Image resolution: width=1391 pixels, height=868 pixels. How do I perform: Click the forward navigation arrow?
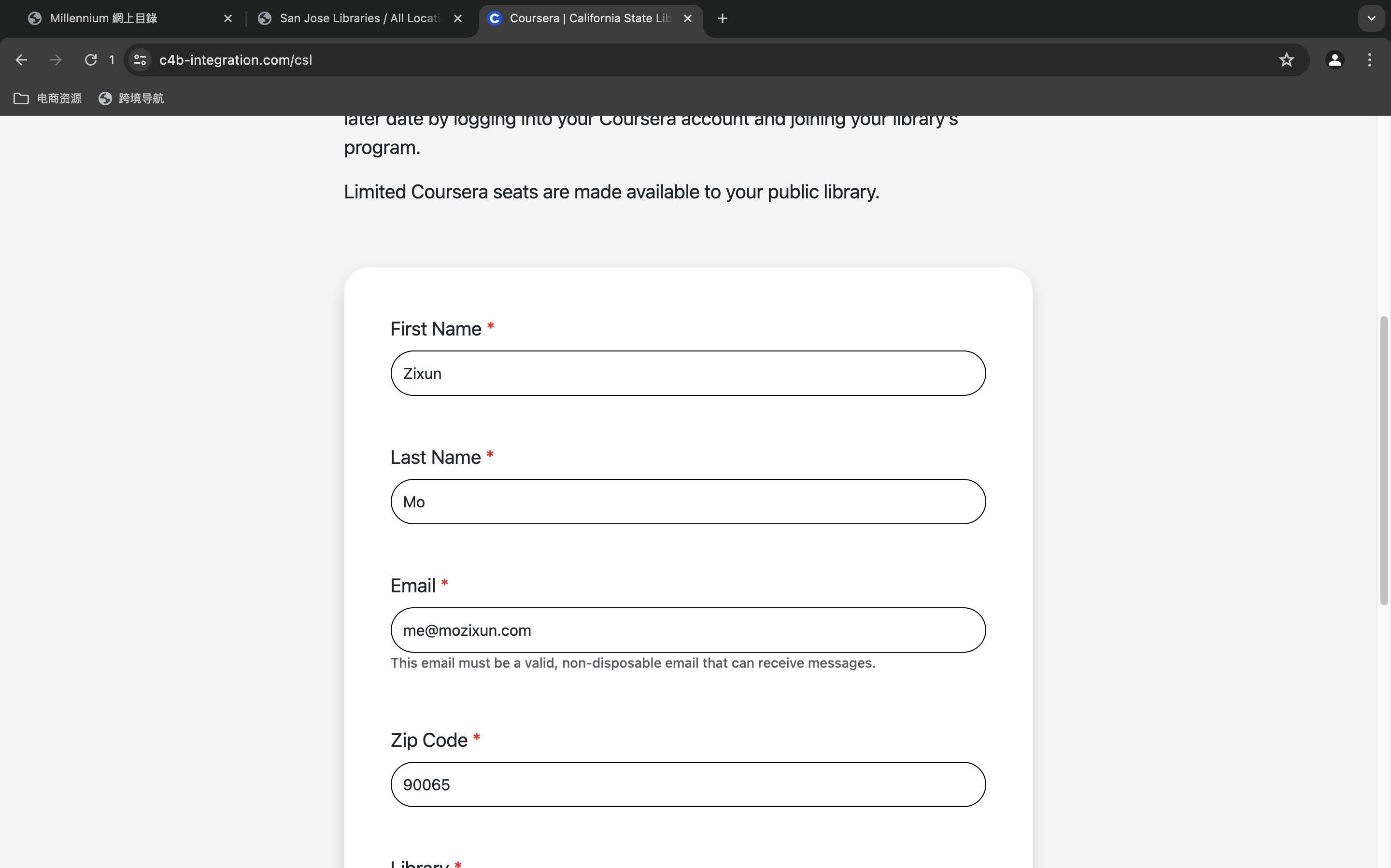pos(56,60)
